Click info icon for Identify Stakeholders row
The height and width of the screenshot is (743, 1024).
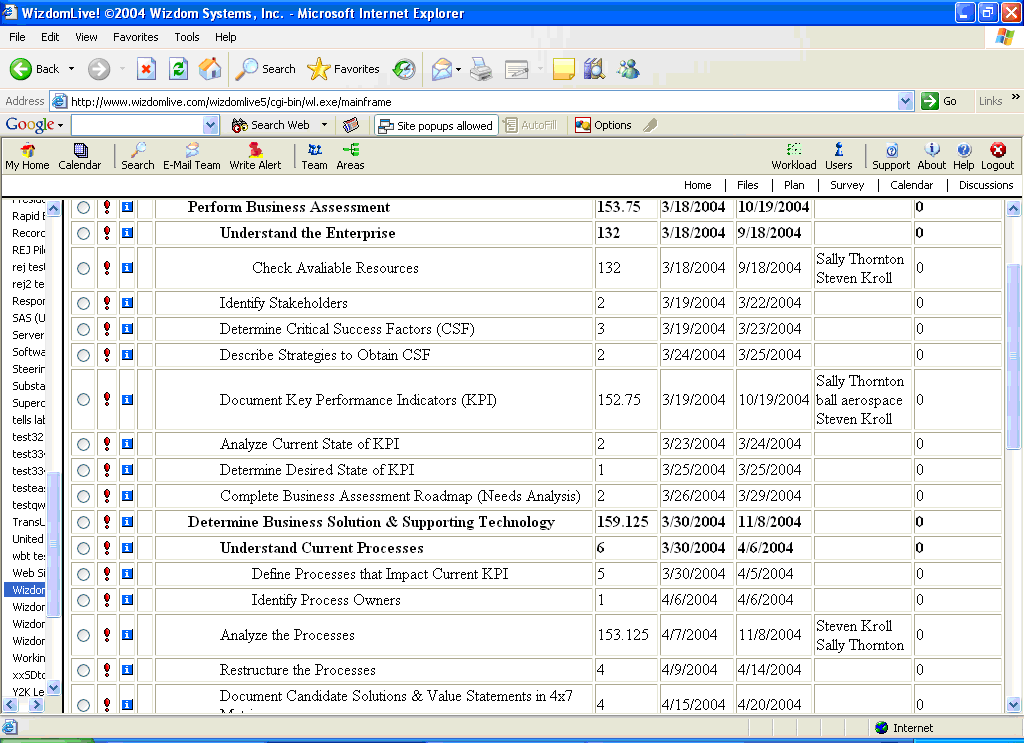click(x=127, y=303)
